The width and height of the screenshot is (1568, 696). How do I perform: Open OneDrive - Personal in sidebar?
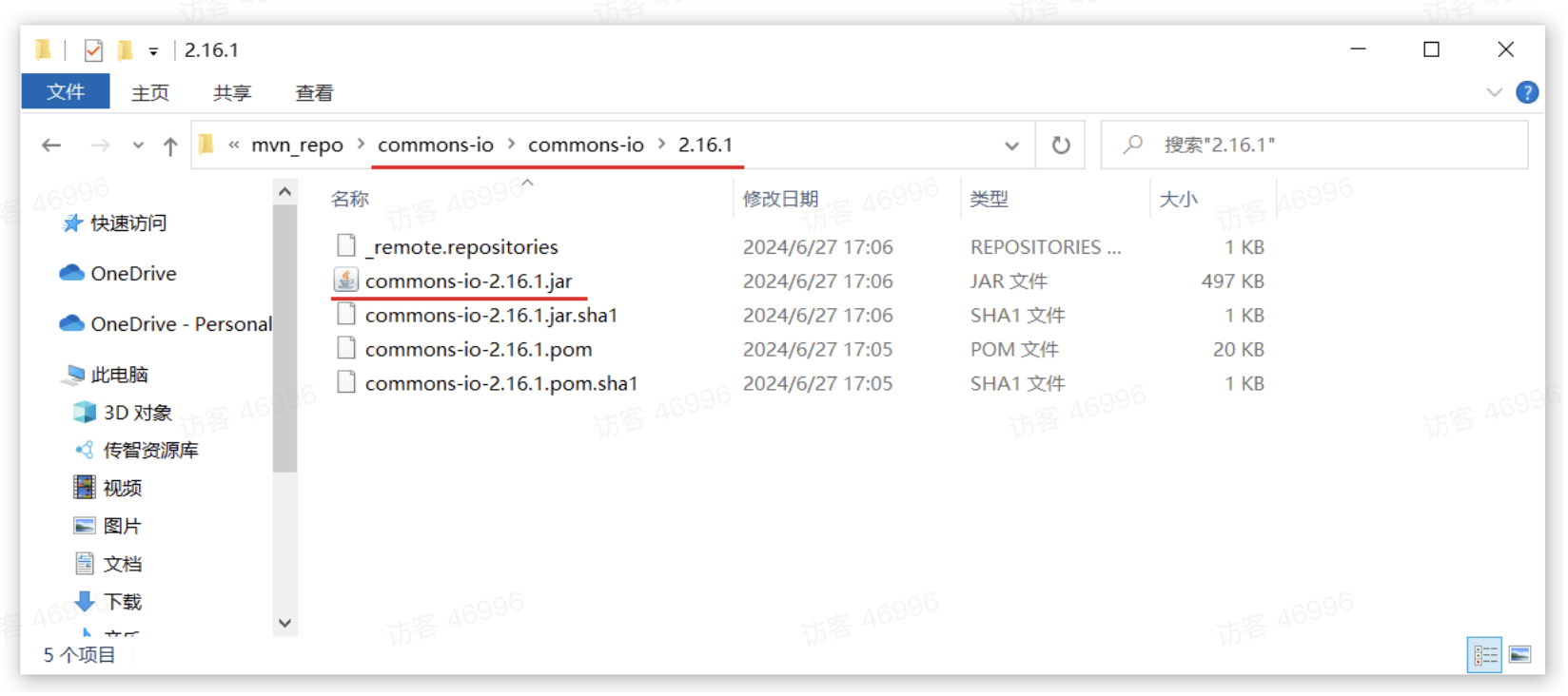(180, 324)
